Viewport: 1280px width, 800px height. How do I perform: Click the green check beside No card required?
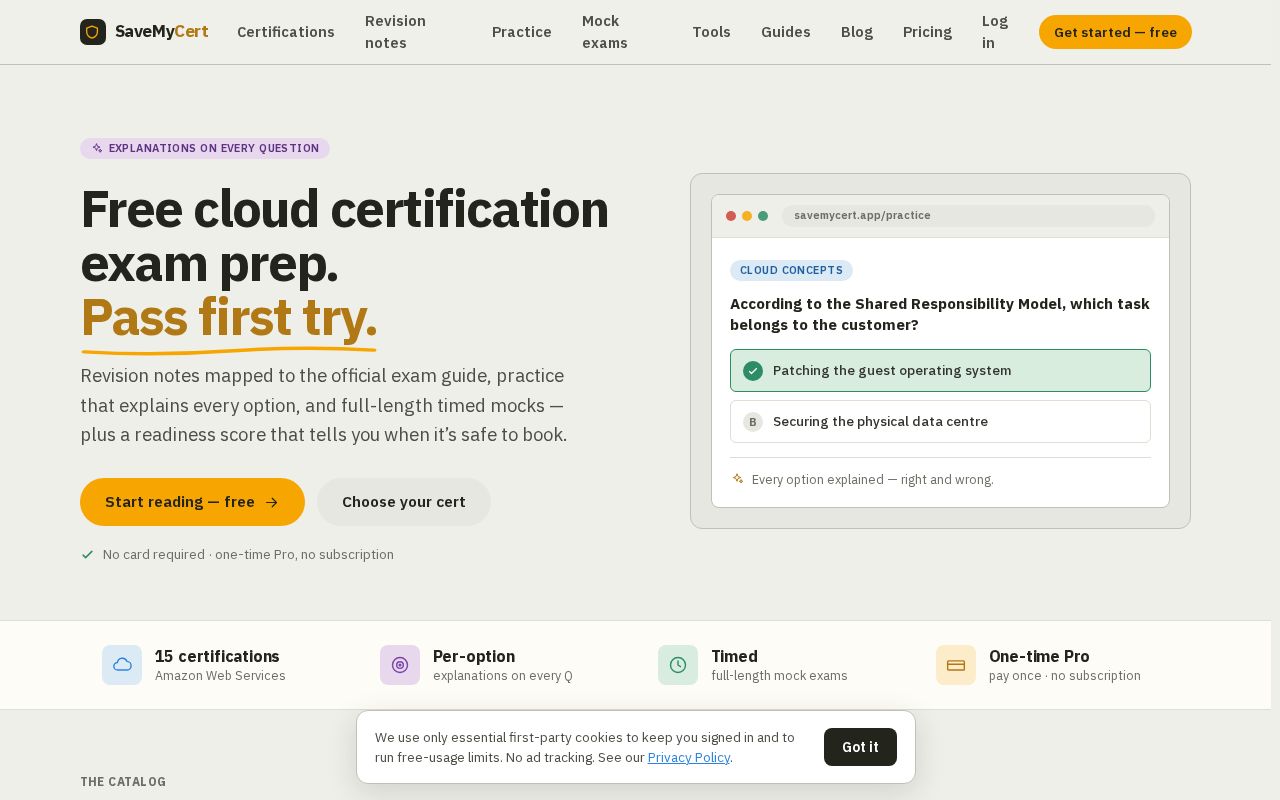(87, 554)
